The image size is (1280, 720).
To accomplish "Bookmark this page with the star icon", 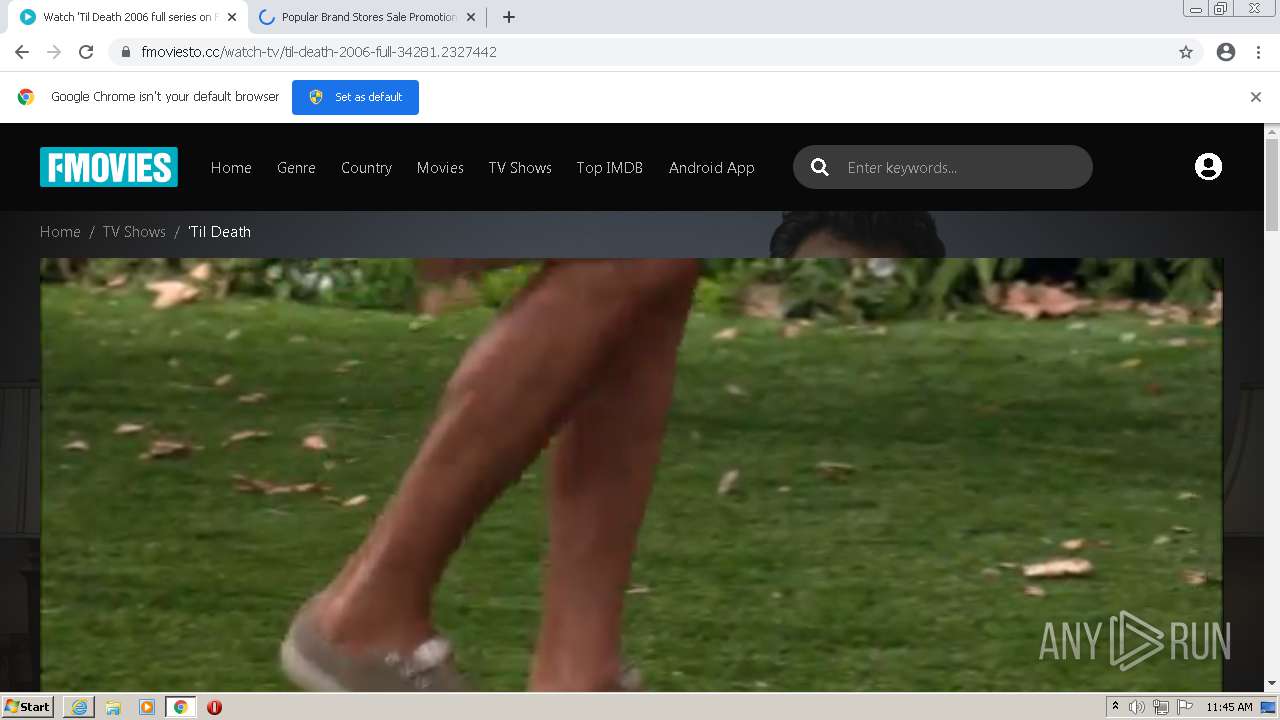I will [x=1186, y=52].
